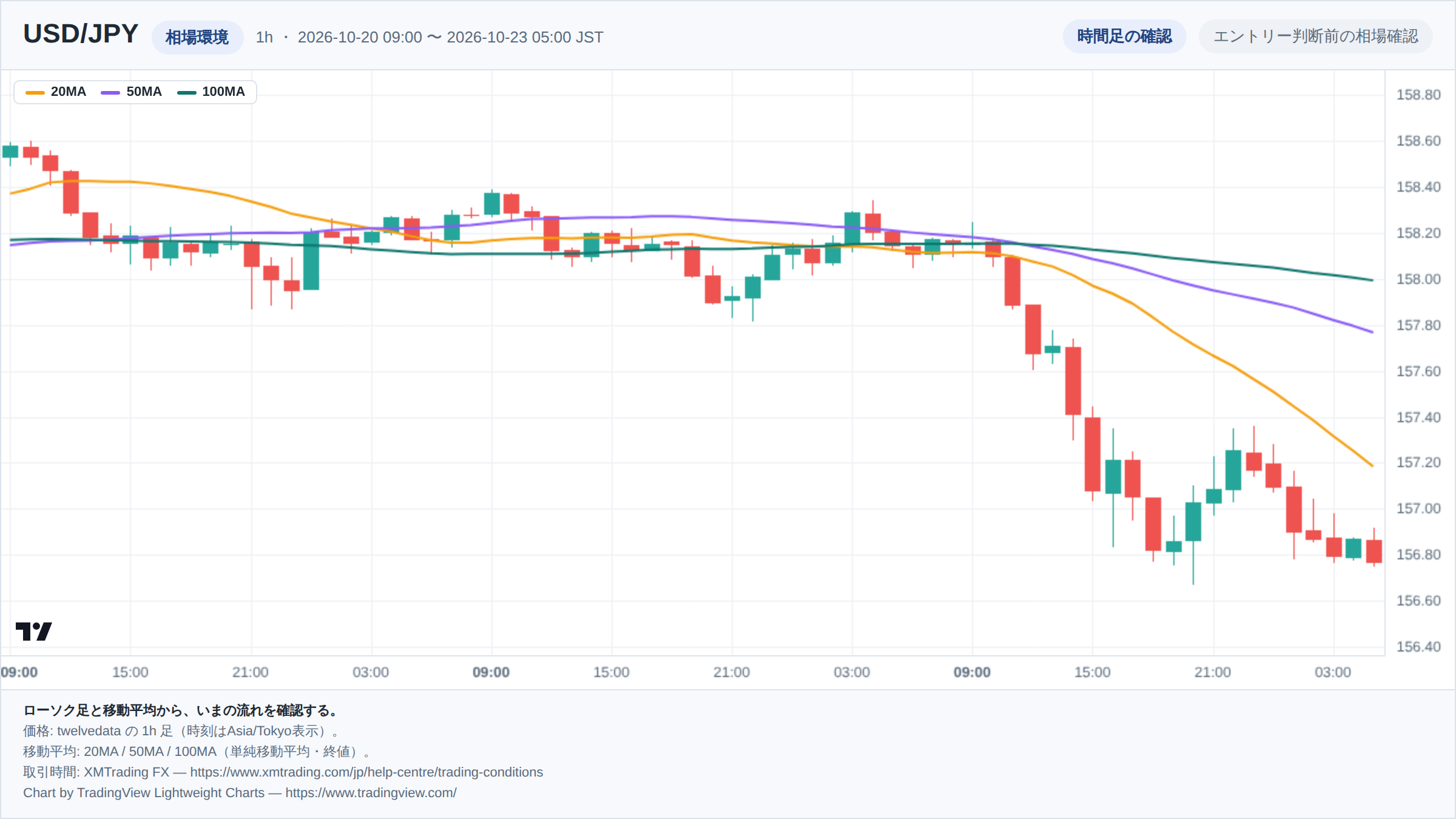Click price label 157.20 on axis
The image size is (1456, 819).
pyautogui.click(x=1418, y=462)
